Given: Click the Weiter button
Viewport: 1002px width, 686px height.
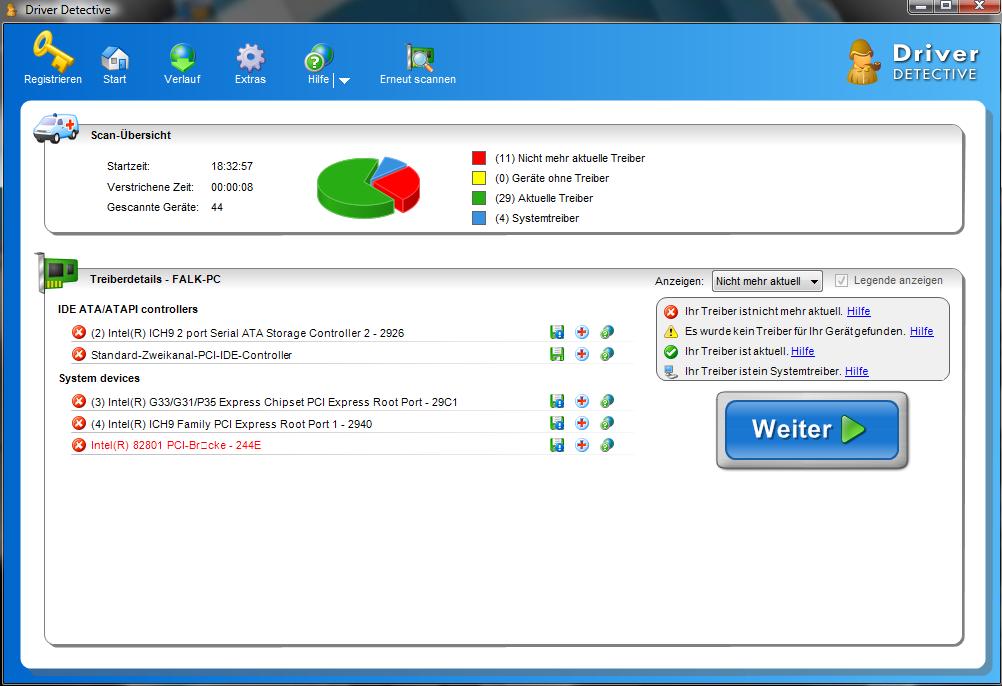Looking at the screenshot, I should (x=812, y=430).
